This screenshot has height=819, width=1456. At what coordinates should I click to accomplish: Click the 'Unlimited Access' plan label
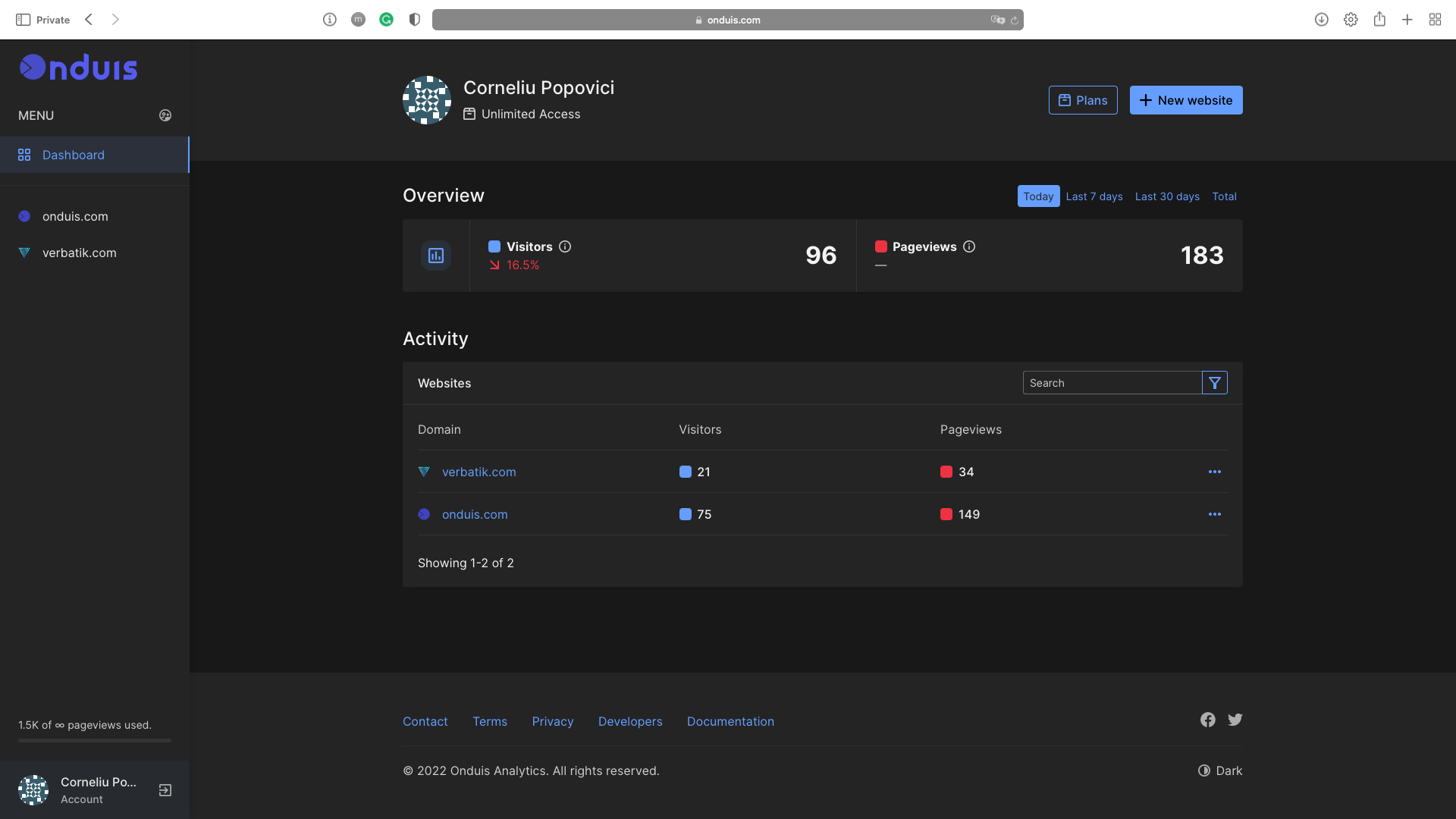[522, 114]
